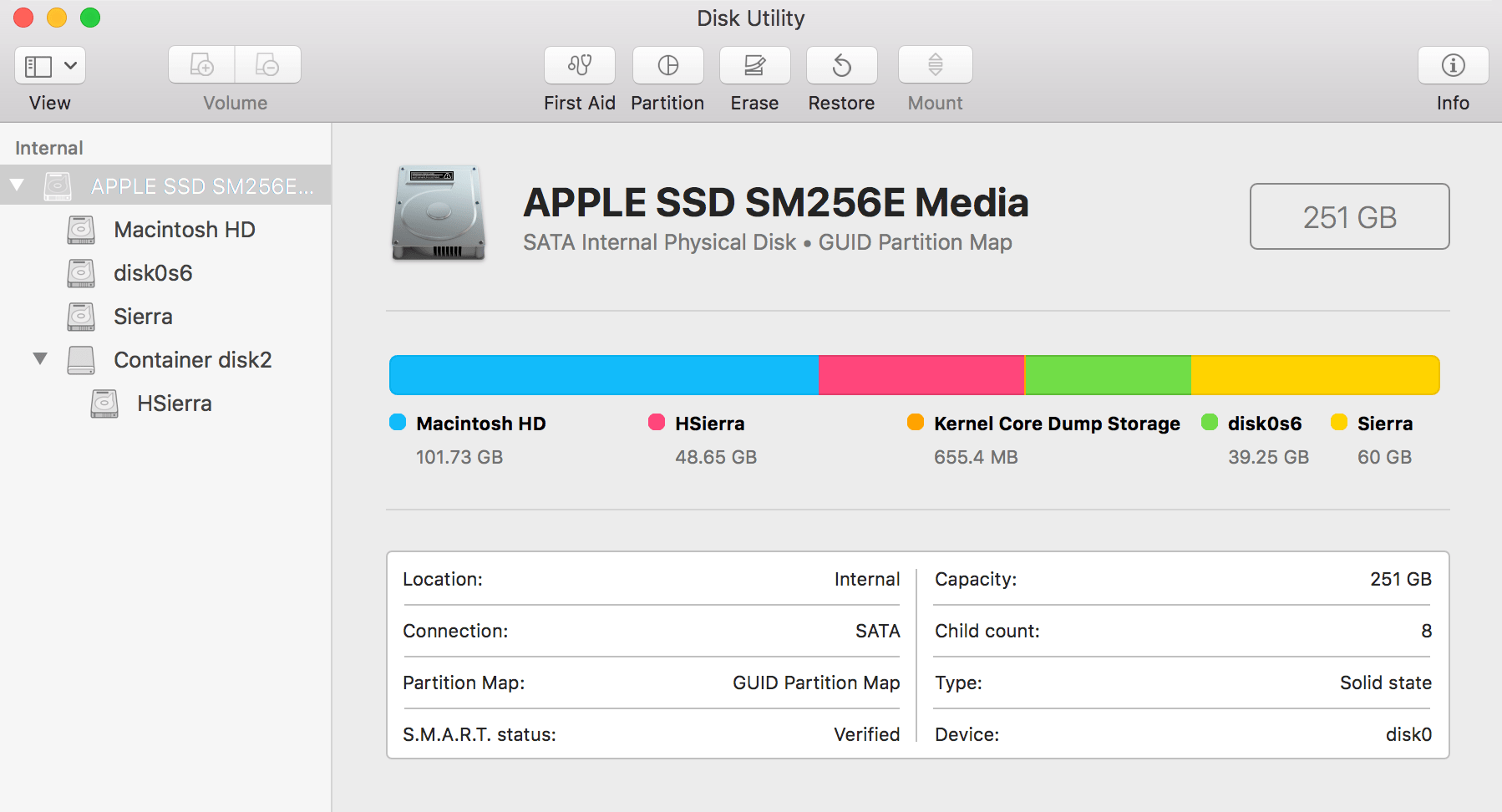
Task: Open the Partition tool
Action: point(668,65)
